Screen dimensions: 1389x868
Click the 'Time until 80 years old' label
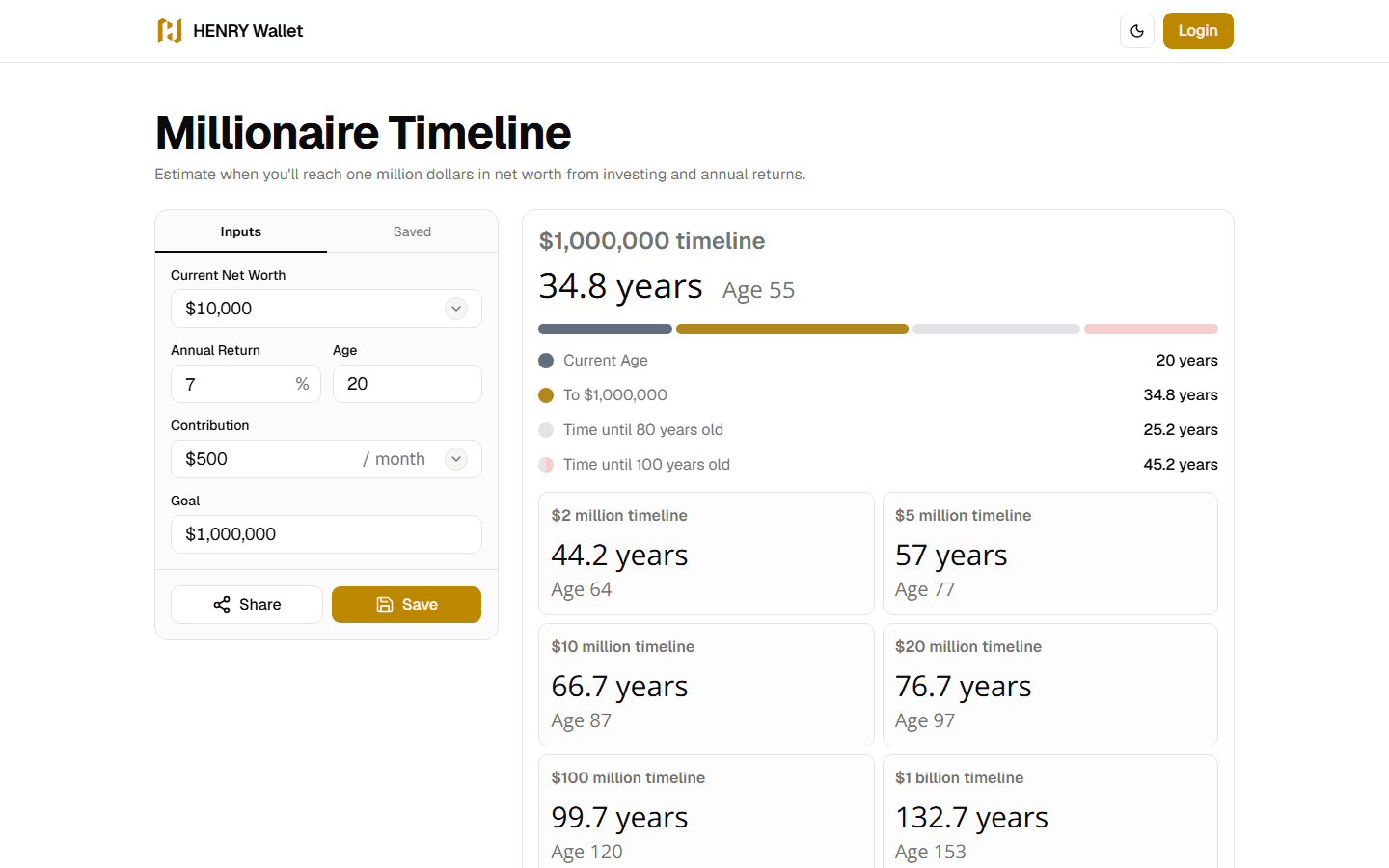coord(643,430)
